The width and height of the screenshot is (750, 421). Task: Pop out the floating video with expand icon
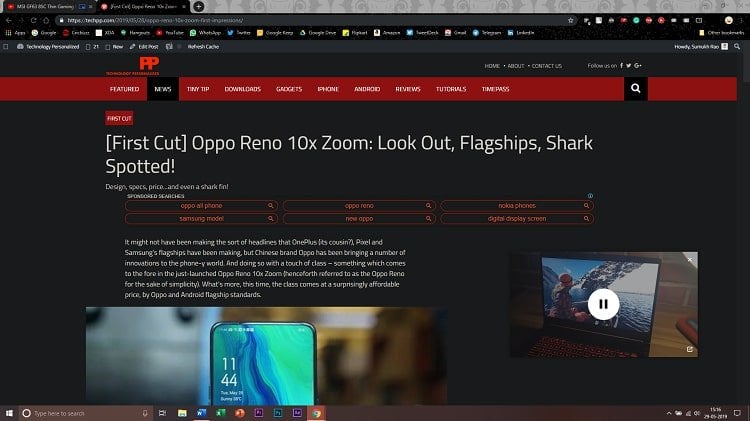coord(690,349)
